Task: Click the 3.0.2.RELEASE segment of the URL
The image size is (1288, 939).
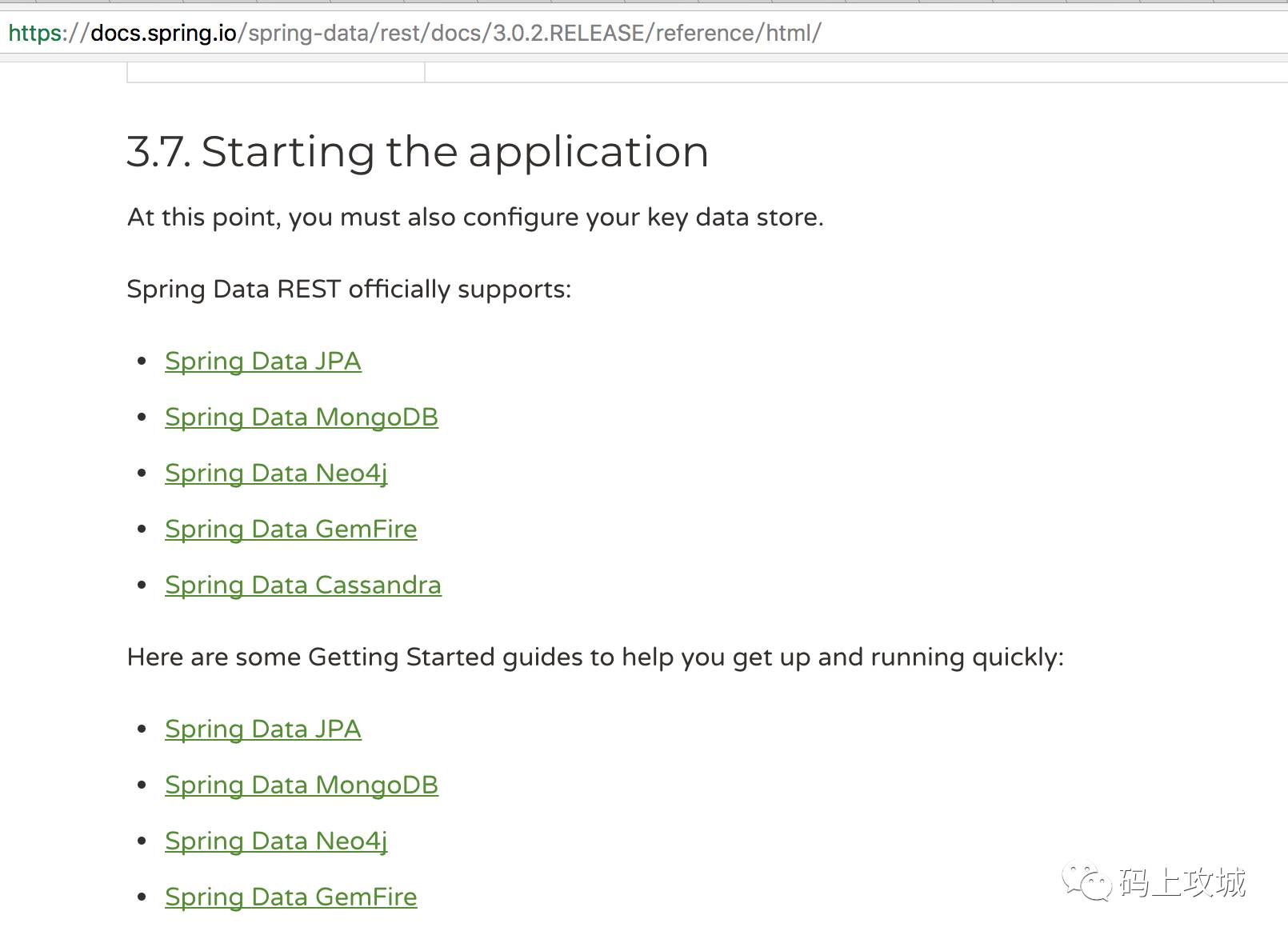Action: [568, 33]
